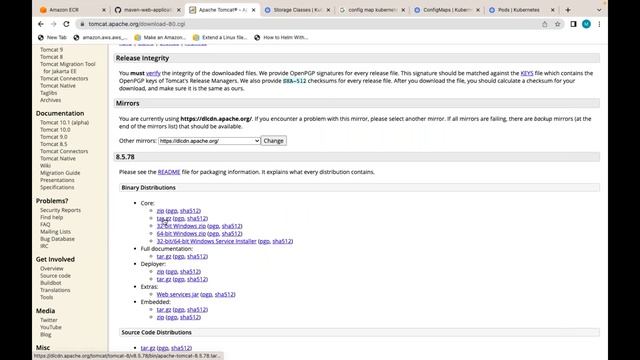640x360 pixels.
Task: Open Tomcat 8.5 documentation link
Action: tap(53, 144)
